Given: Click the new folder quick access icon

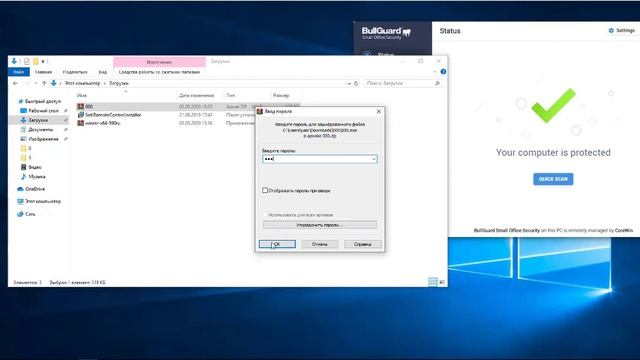Looking at the screenshot, I should pyautogui.click(x=36, y=61).
